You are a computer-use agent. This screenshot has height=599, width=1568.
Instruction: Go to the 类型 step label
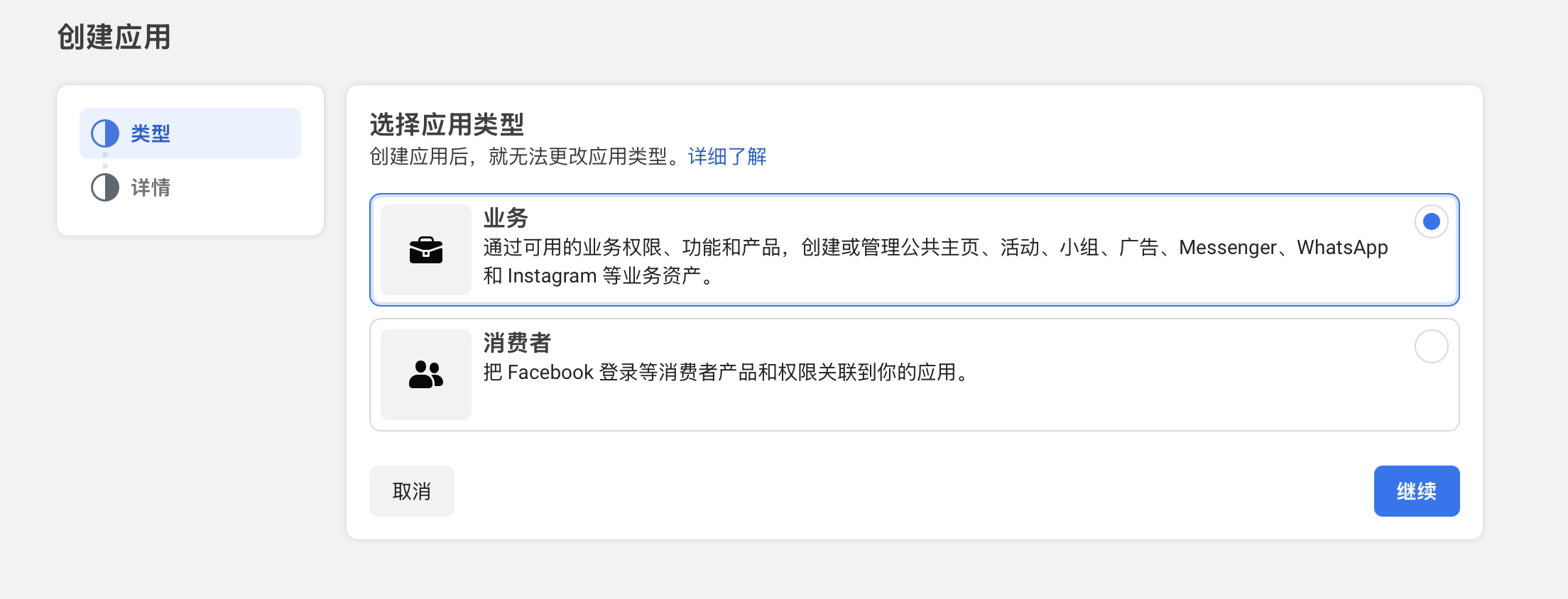coord(151,133)
